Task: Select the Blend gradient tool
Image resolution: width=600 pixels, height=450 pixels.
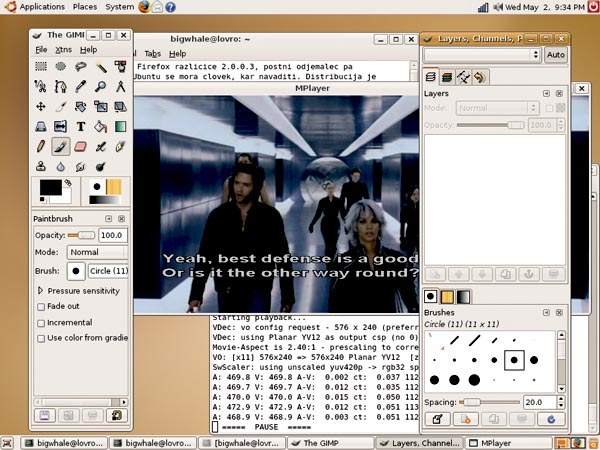Action: 121,126
